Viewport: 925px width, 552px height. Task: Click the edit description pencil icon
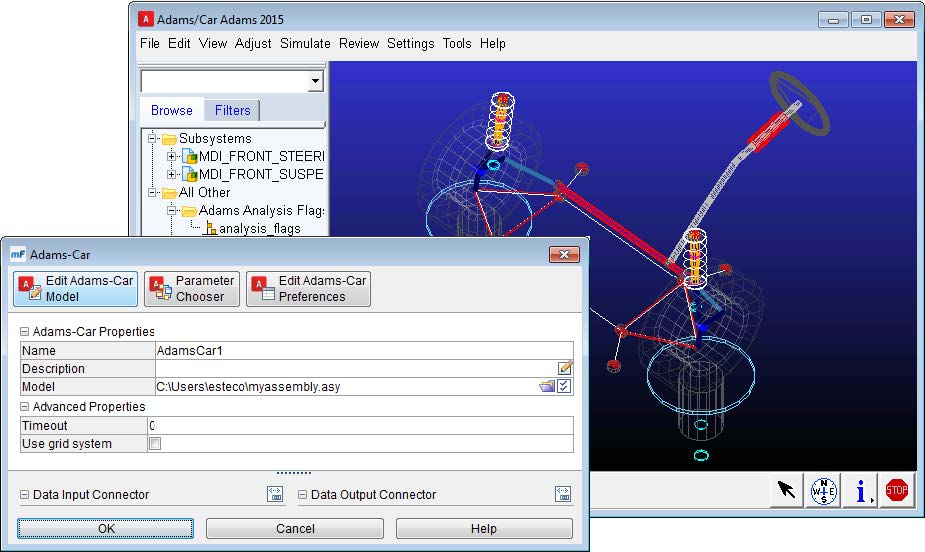click(565, 368)
